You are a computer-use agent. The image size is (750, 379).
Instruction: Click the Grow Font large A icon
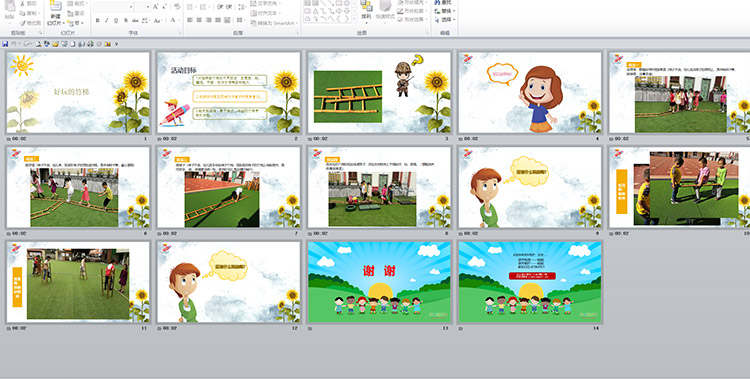155,7
